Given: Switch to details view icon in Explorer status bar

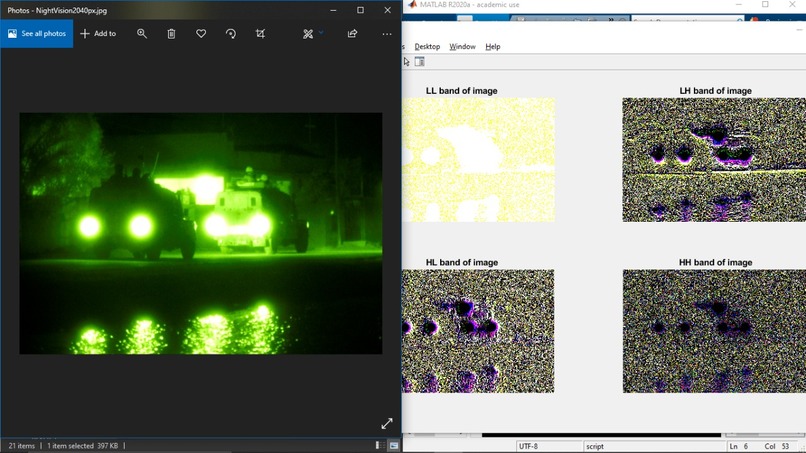Looking at the screenshot, I should pyautogui.click(x=380, y=445).
